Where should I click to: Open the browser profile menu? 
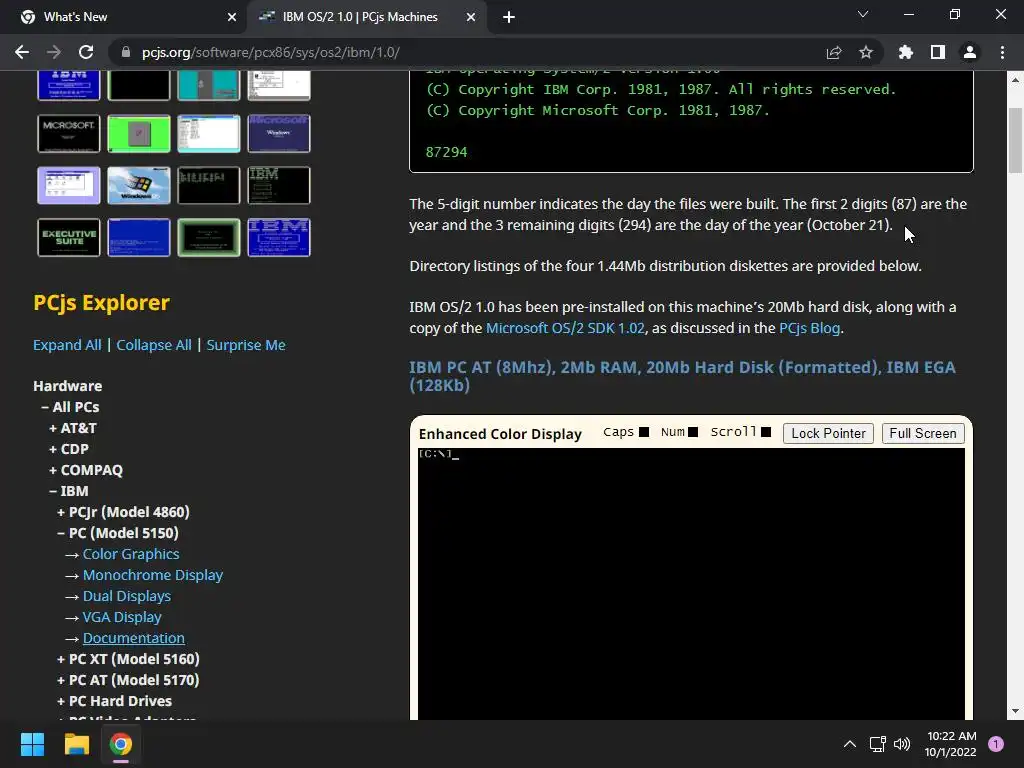[x=970, y=52]
